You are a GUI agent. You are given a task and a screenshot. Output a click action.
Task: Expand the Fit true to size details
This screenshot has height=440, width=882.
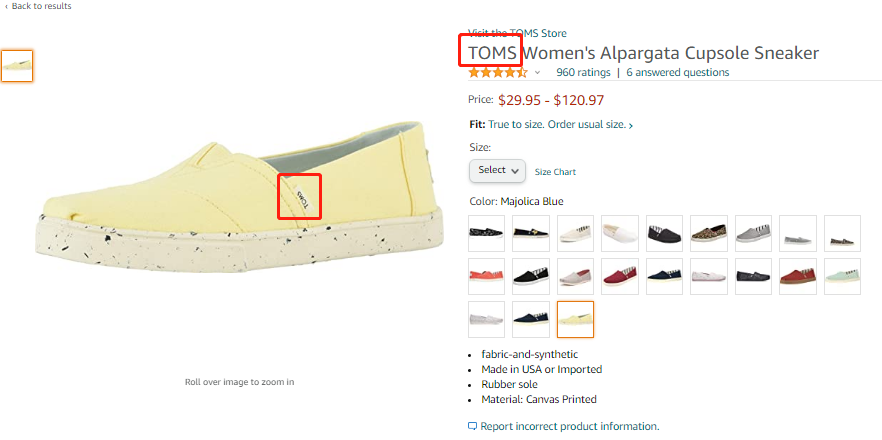click(630, 125)
